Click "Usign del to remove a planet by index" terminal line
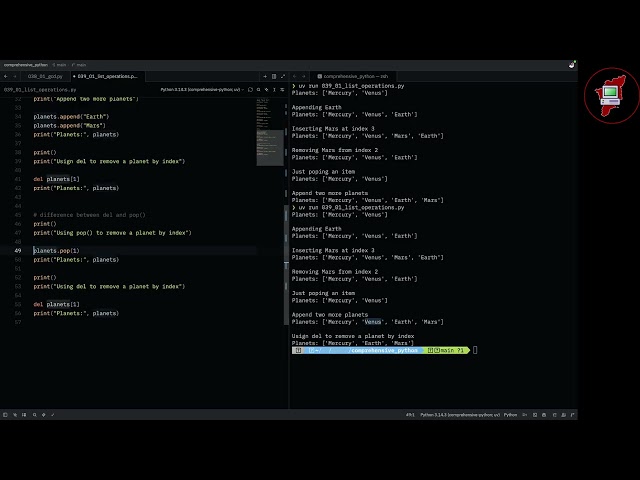 coord(353,336)
